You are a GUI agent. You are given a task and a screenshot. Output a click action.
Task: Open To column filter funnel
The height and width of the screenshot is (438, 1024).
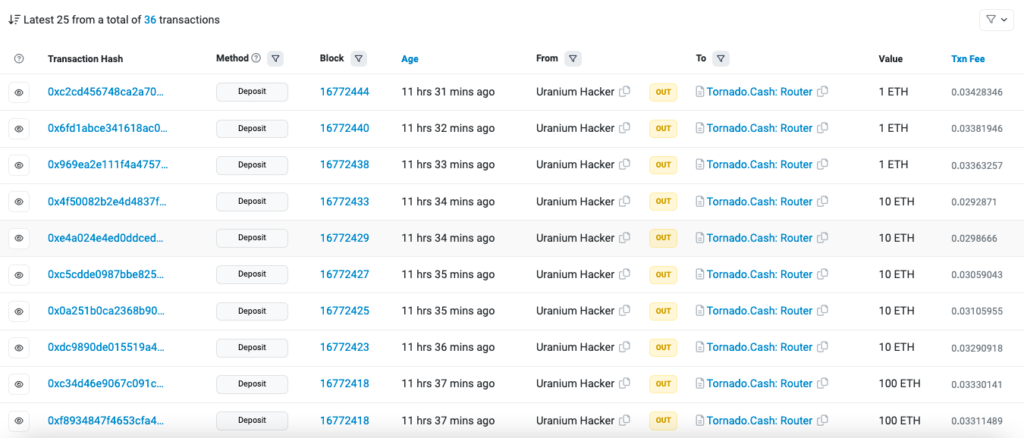coord(721,58)
